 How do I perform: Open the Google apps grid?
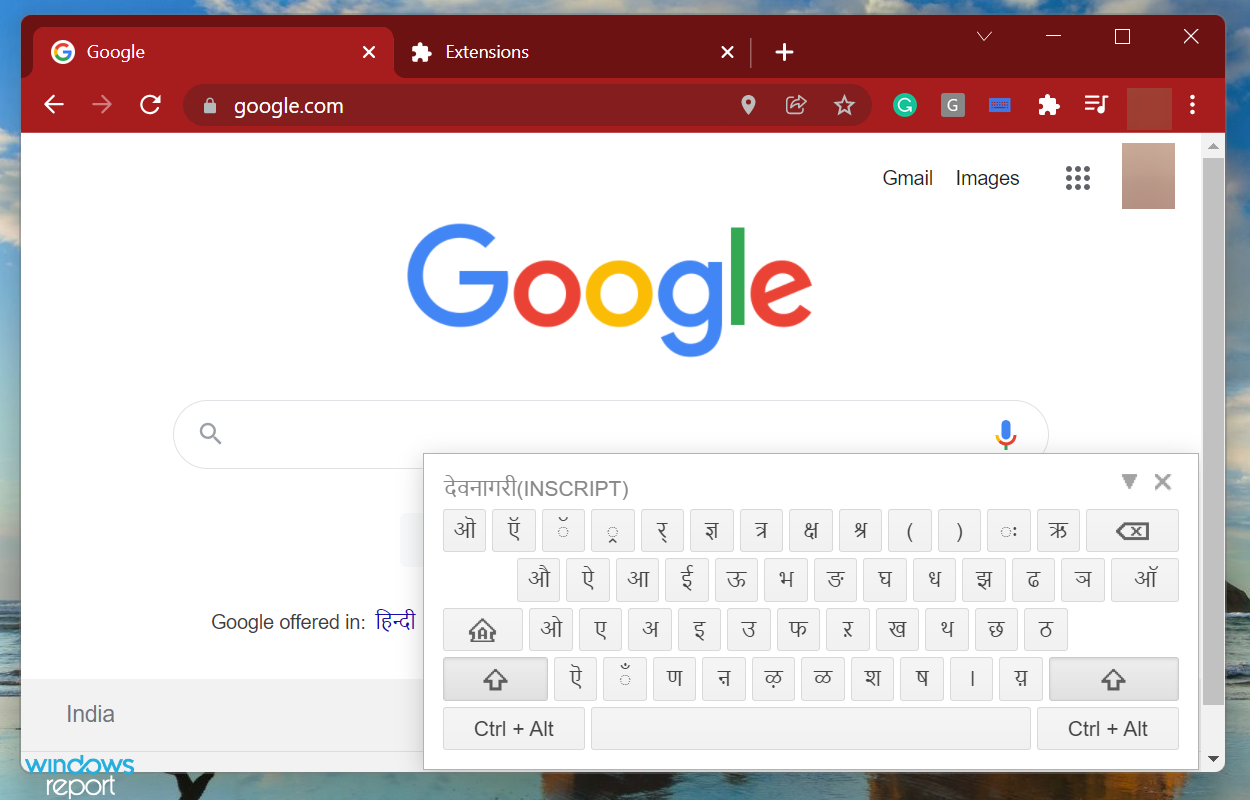click(1078, 178)
